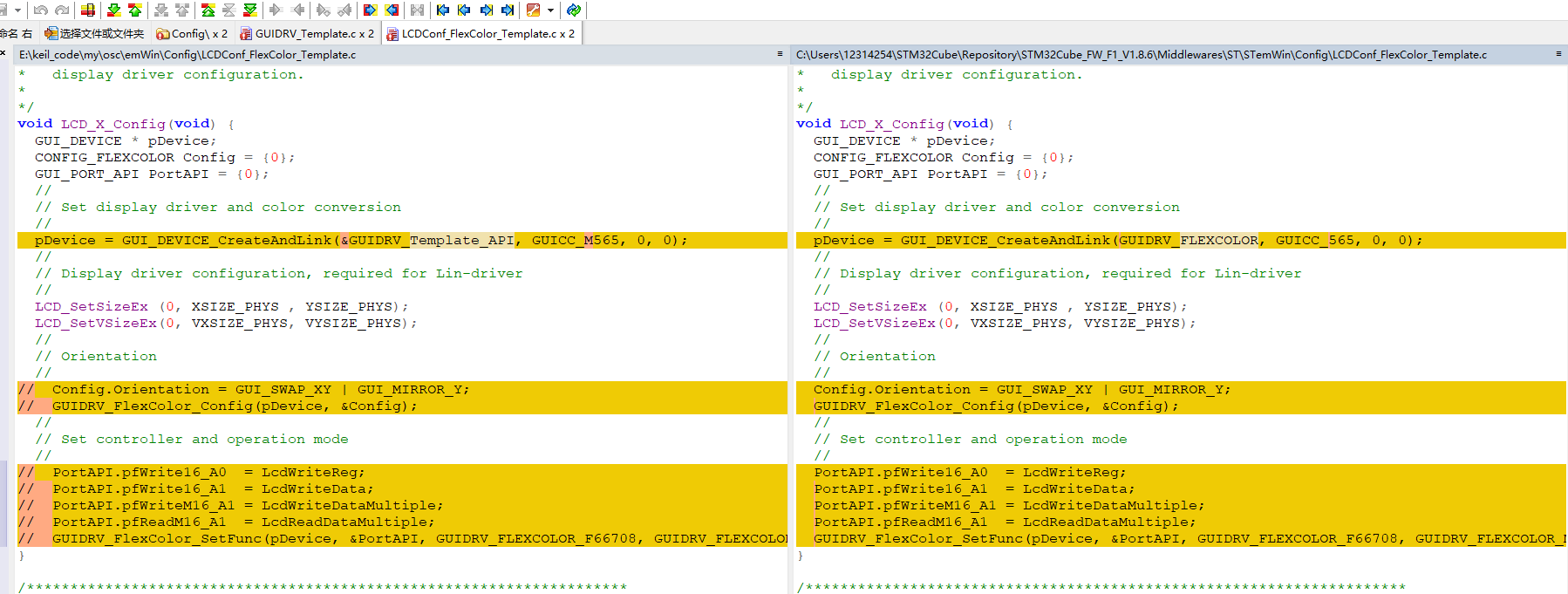
Task: Click left '// Set controller and operation mode' comment
Action: pyautogui.click(x=192, y=439)
